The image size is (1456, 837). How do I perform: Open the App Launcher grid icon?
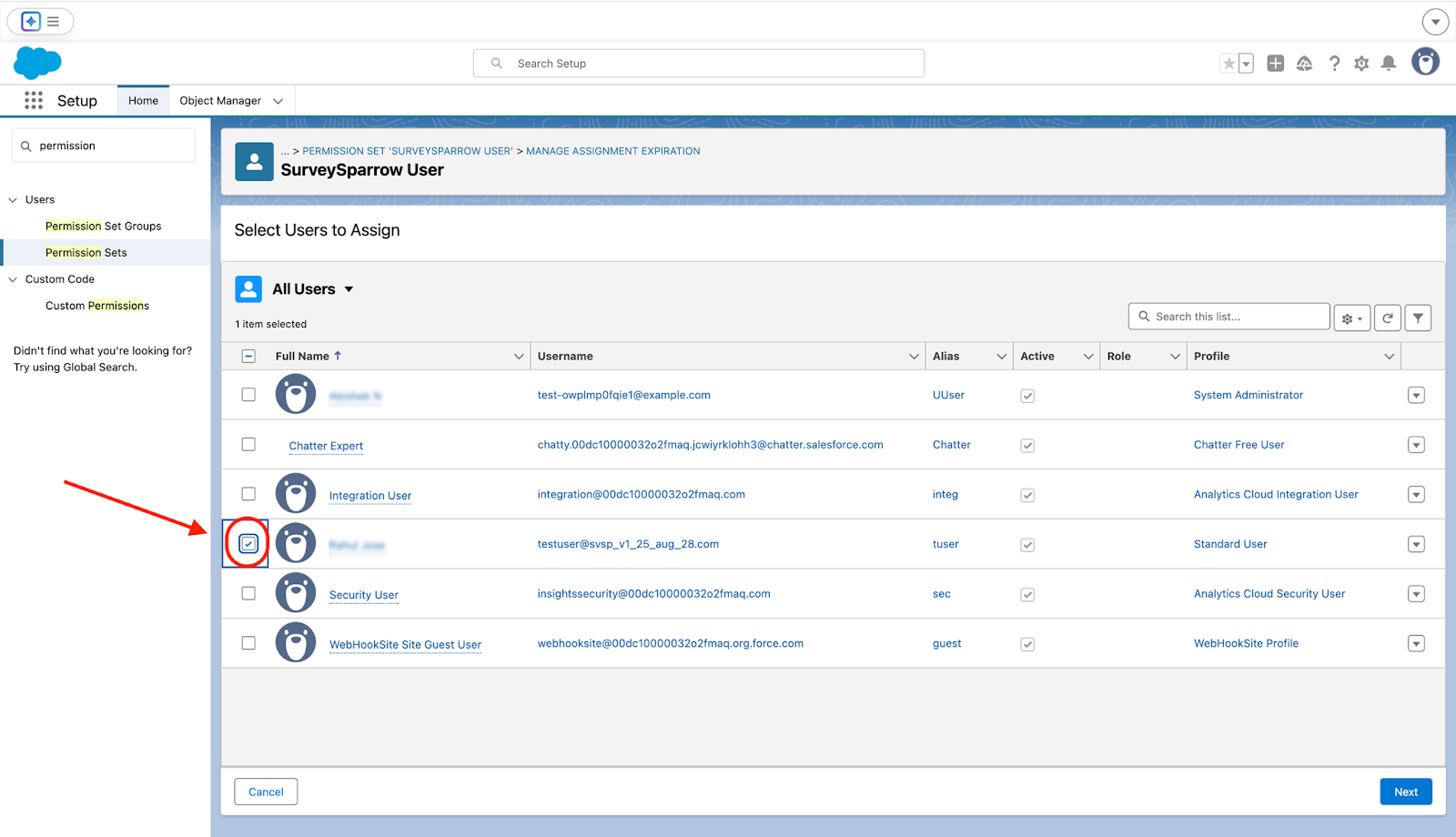click(x=34, y=101)
